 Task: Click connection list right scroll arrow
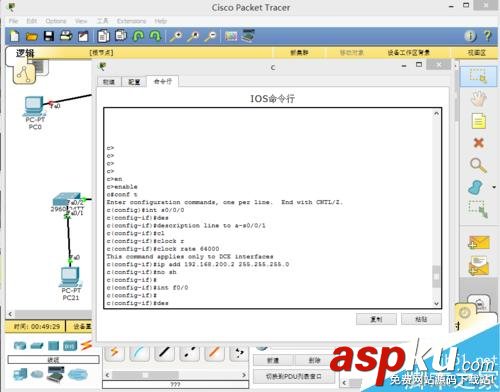pos(244,375)
